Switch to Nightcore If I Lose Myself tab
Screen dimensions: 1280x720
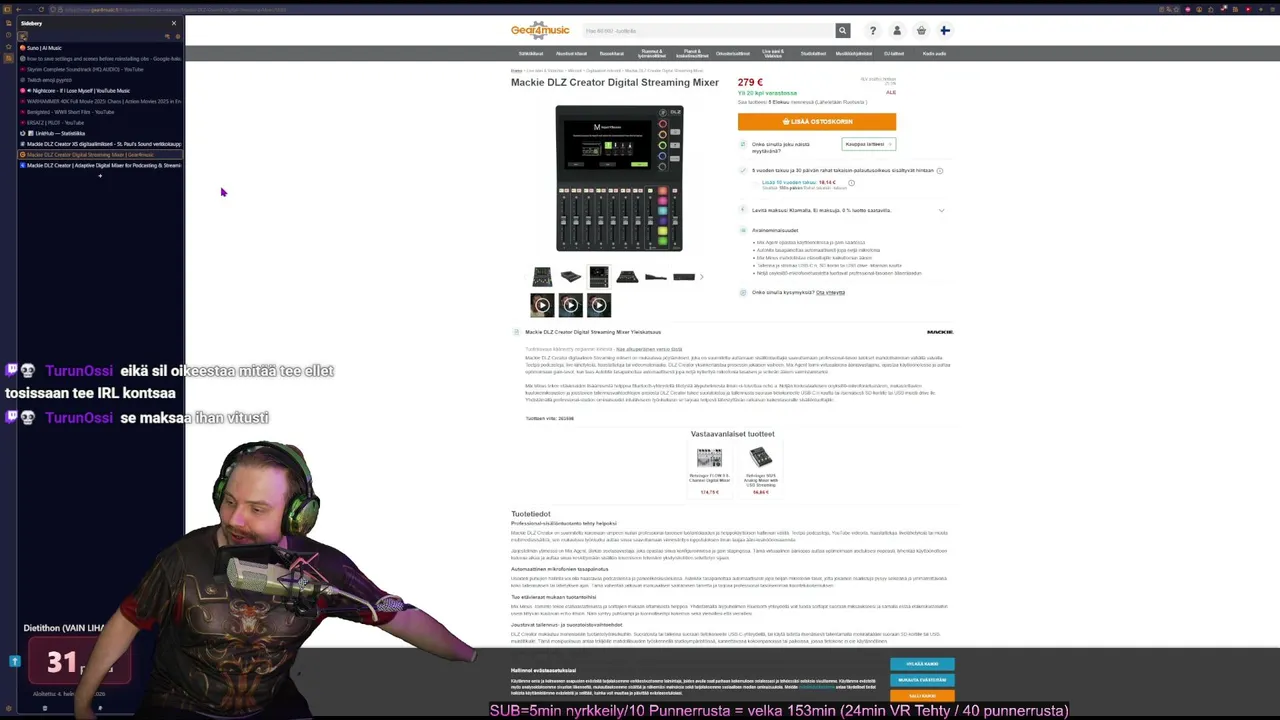100,91
